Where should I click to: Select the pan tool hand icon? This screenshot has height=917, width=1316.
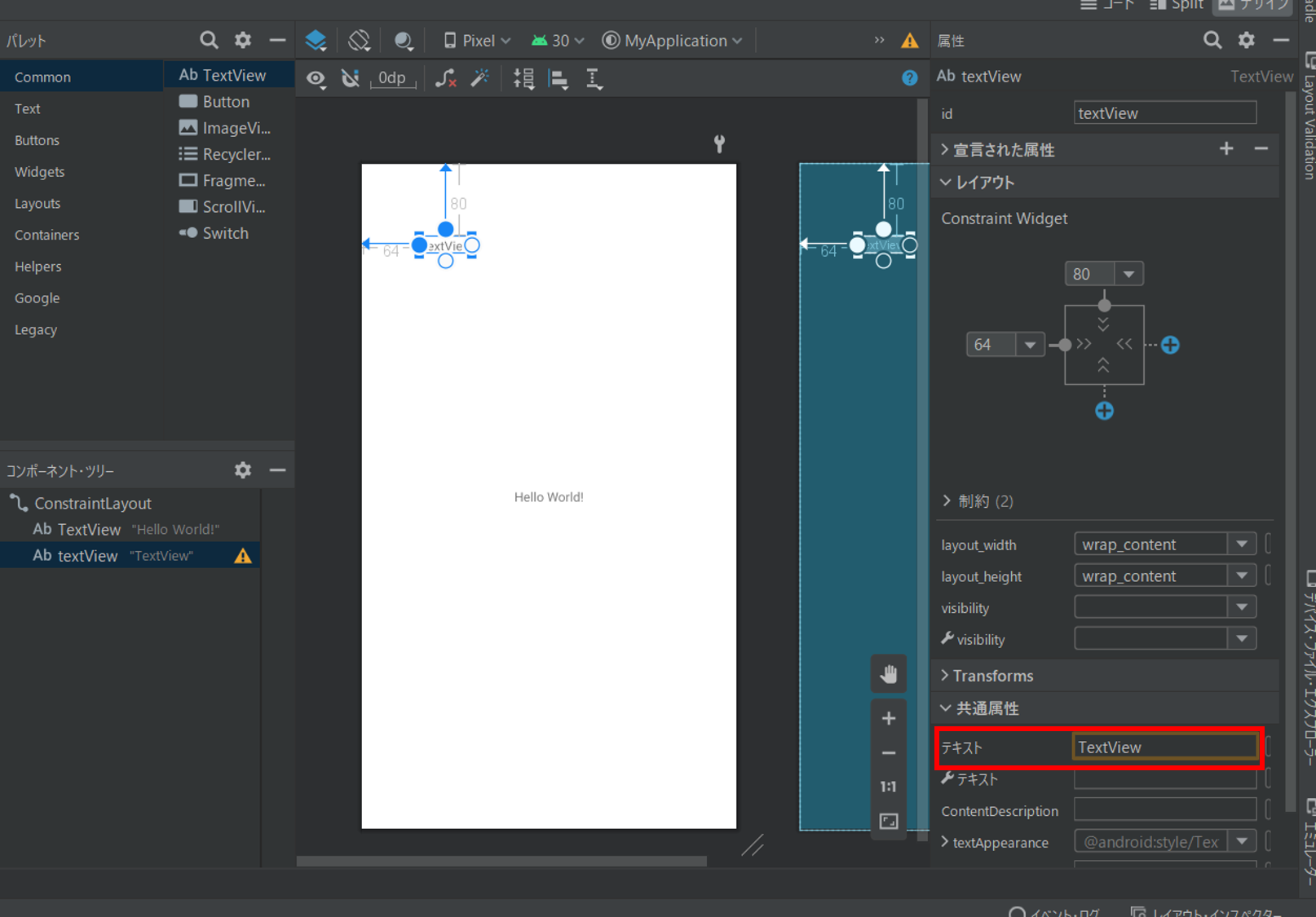(888, 673)
